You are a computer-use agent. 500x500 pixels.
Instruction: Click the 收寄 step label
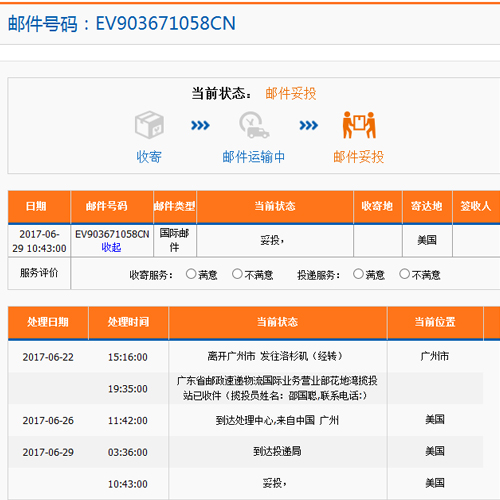coord(149,157)
